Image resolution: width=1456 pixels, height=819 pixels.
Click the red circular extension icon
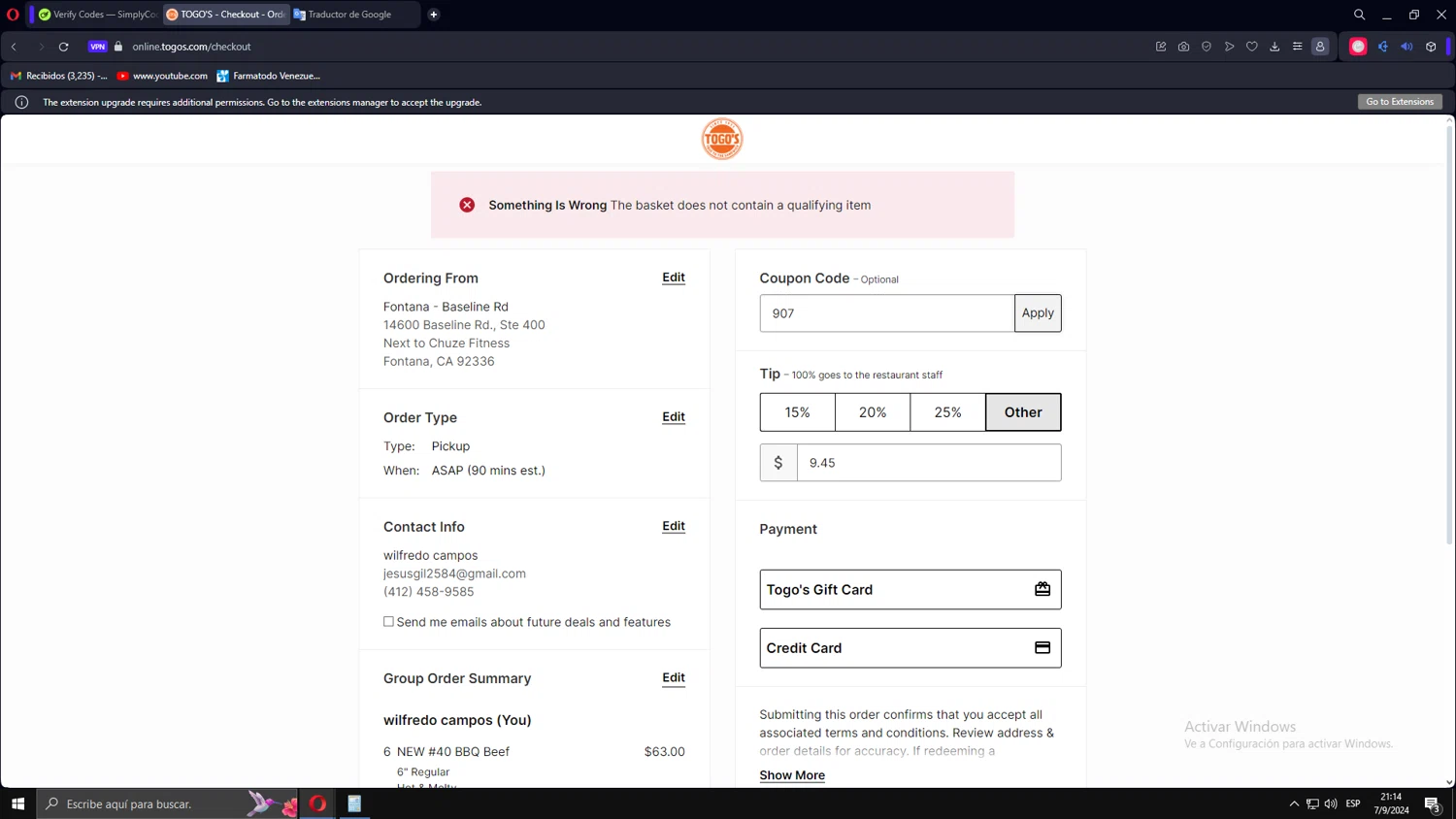[1358, 47]
